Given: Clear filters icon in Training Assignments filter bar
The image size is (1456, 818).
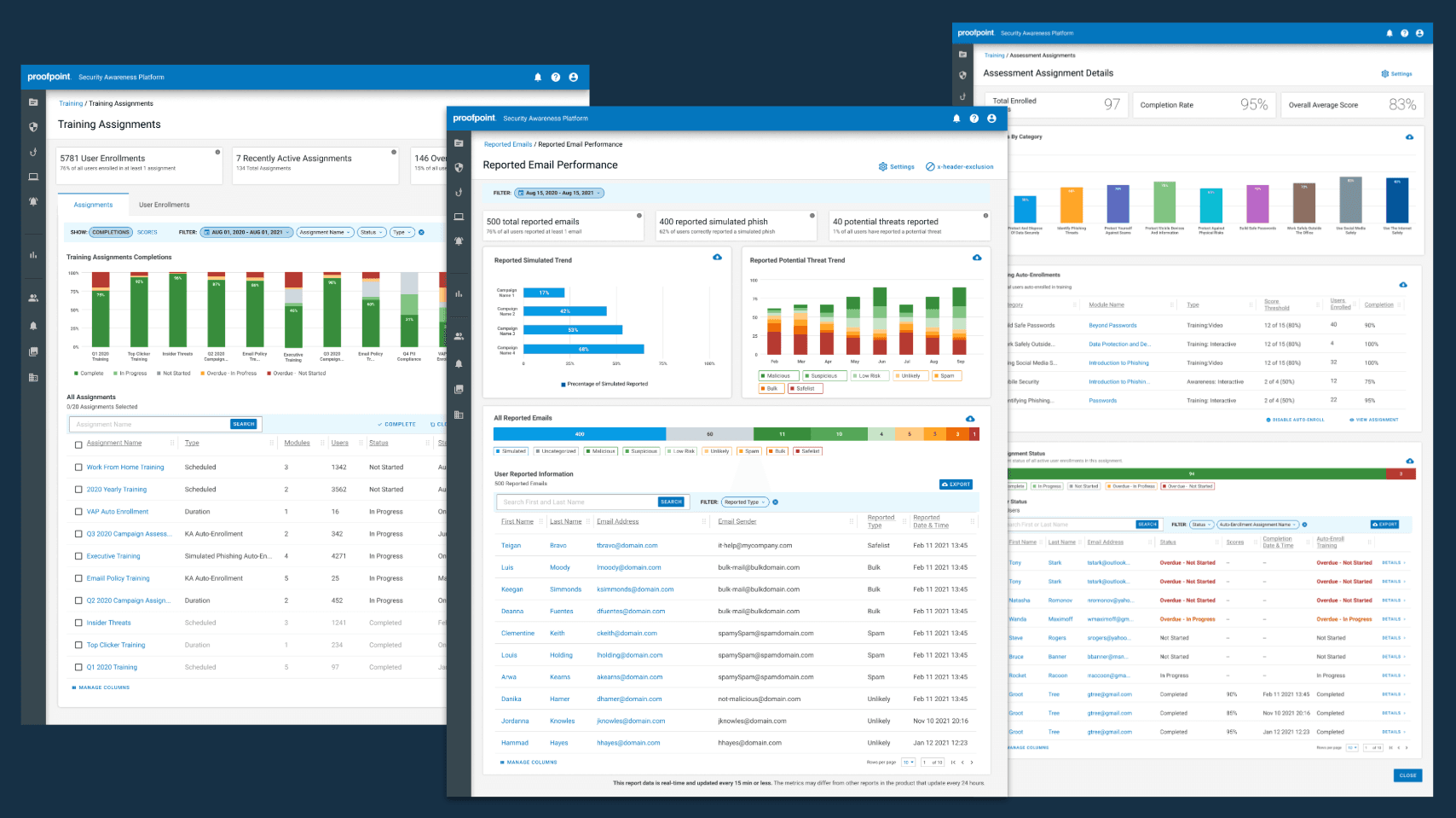Looking at the screenshot, I should coord(421,232).
